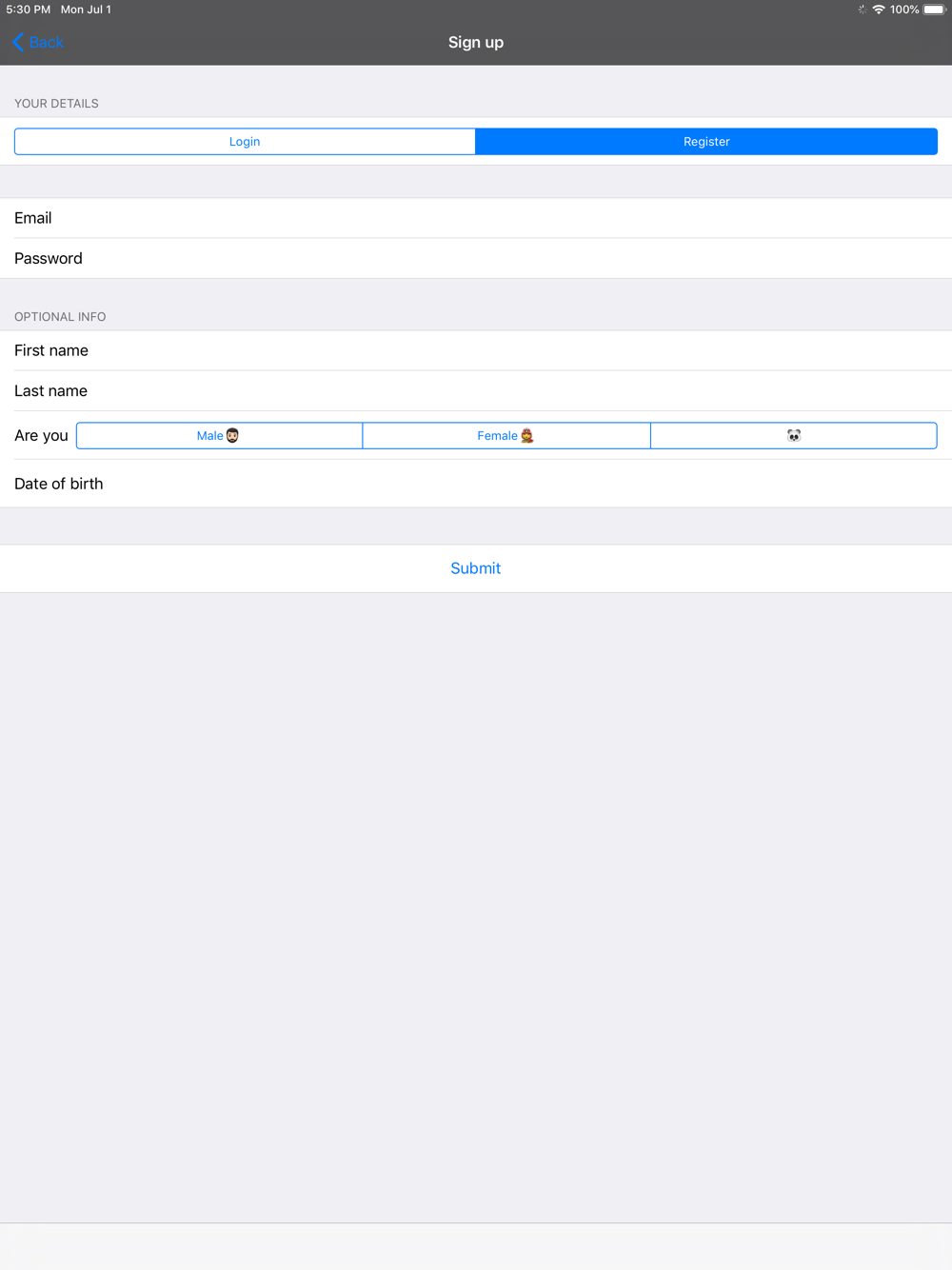Tap the loading spinner in status bar

(862, 10)
